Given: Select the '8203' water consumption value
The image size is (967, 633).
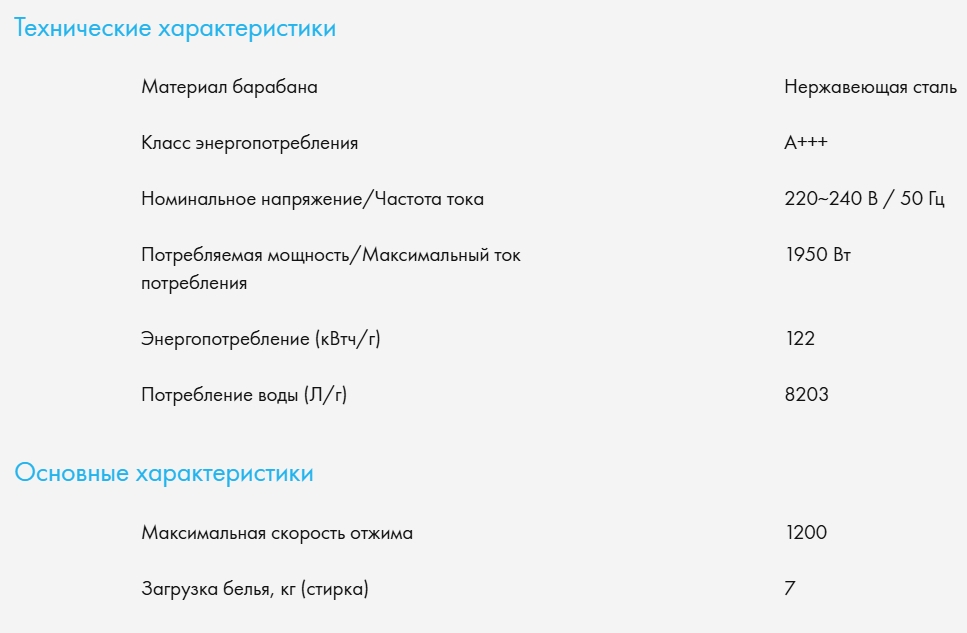Looking at the screenshot, I should click(x=807, y=395).
